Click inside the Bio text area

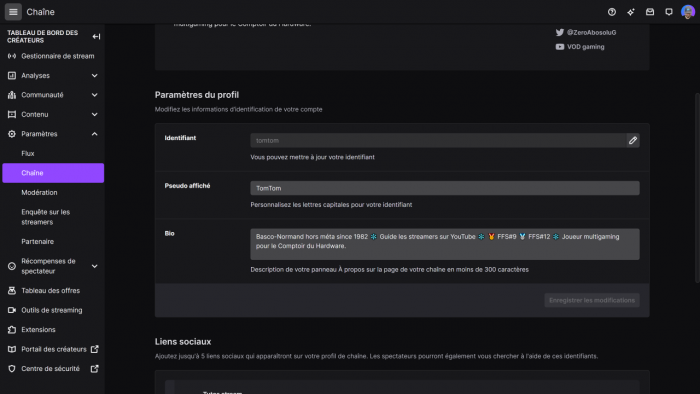coord(445,244)
